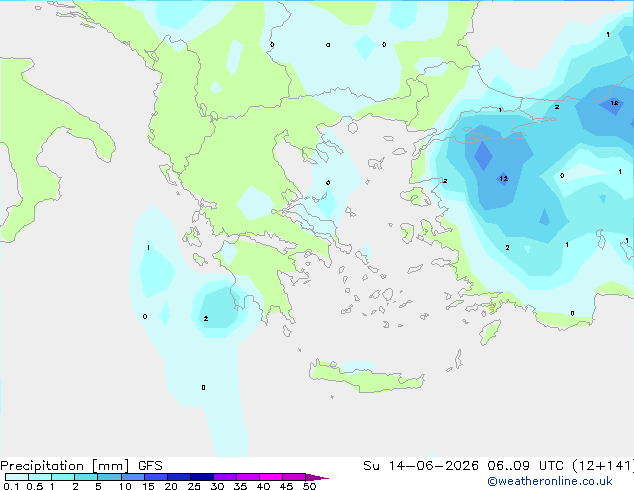Image resolution: width=634 pixels, height=490 pixels.
Task: Select the magenta swatch between 40 and 45
Action: tap(271, 477)
